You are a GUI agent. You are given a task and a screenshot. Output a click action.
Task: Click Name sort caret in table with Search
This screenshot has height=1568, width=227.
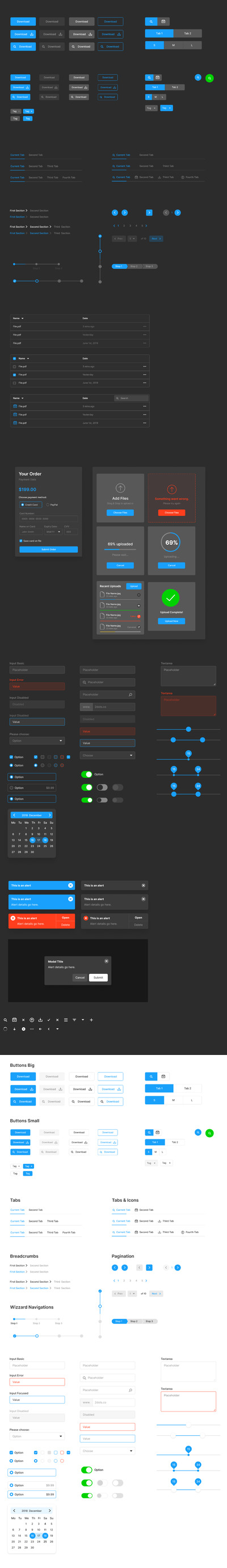pos(22,398)
